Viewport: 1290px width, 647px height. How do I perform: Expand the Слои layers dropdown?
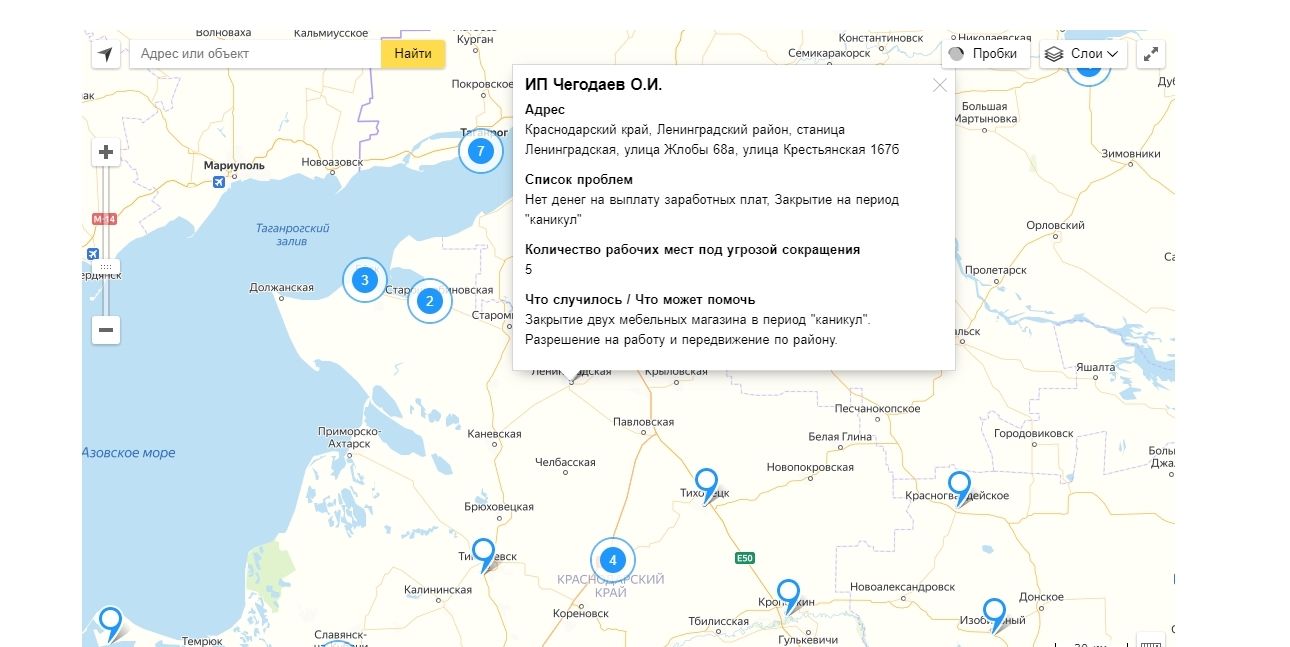(x=1084, y=54)
